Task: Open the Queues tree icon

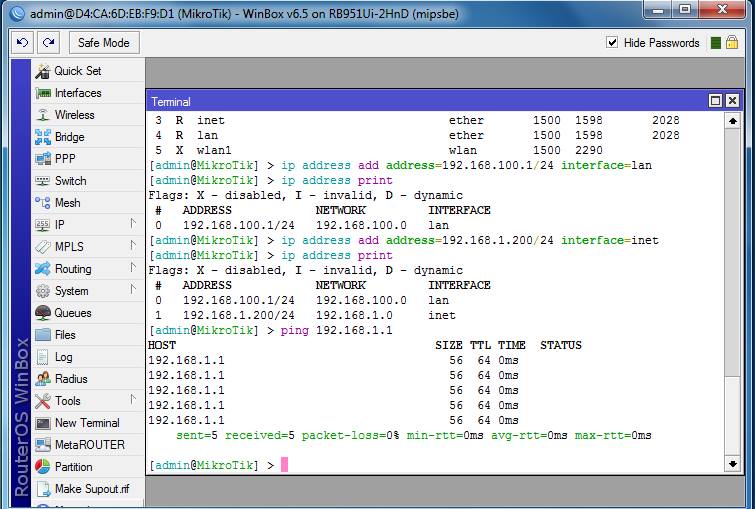Action: [42, 313]
